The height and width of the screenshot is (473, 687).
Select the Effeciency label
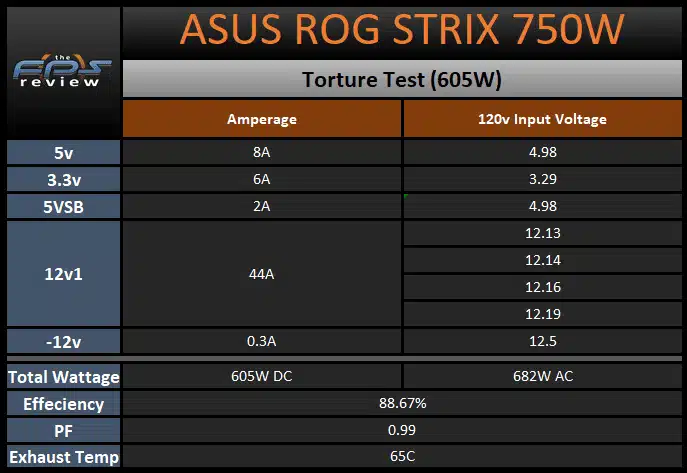pyautogui.click(x=64, y=404)
